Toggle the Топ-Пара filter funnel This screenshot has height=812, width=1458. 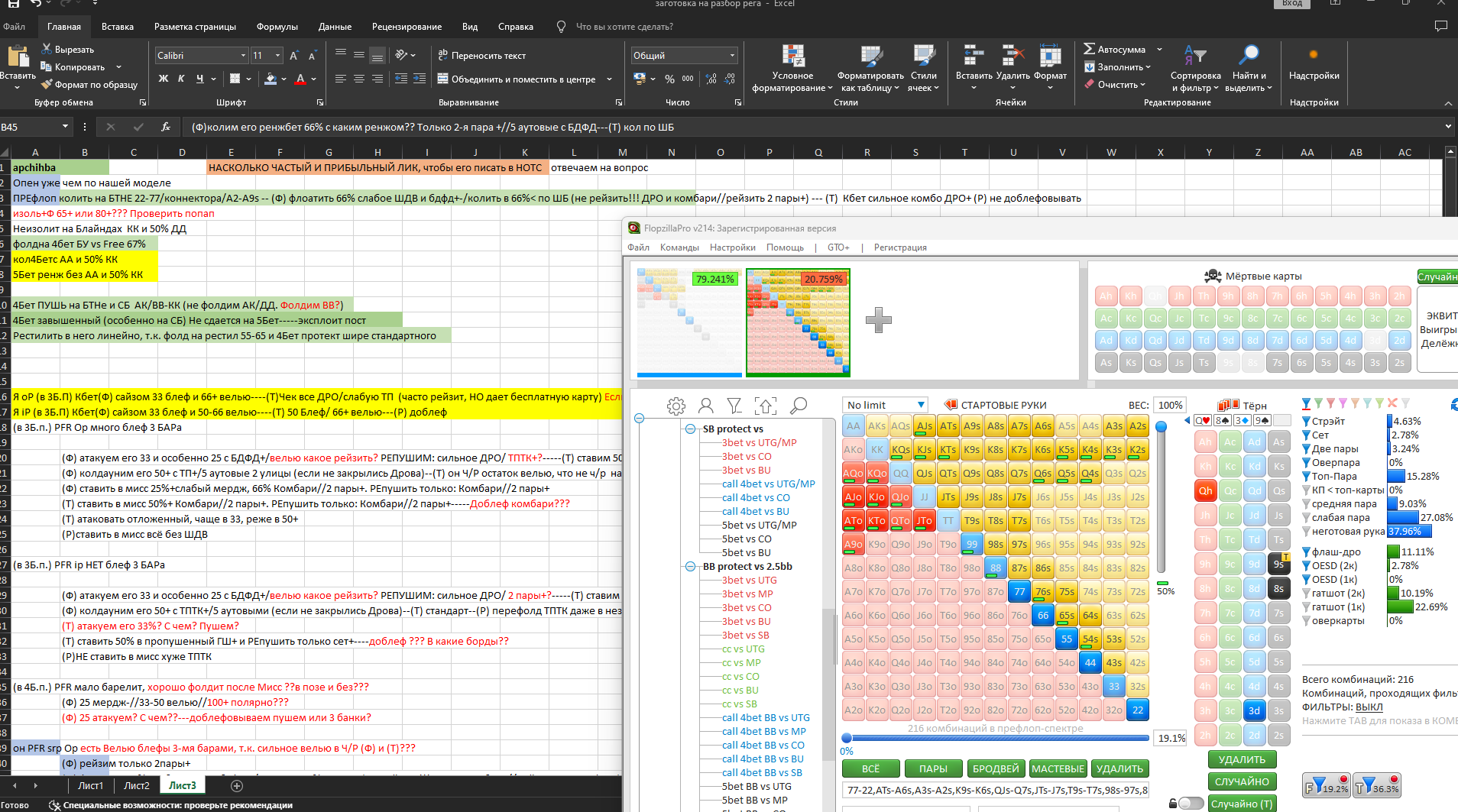1306,476
